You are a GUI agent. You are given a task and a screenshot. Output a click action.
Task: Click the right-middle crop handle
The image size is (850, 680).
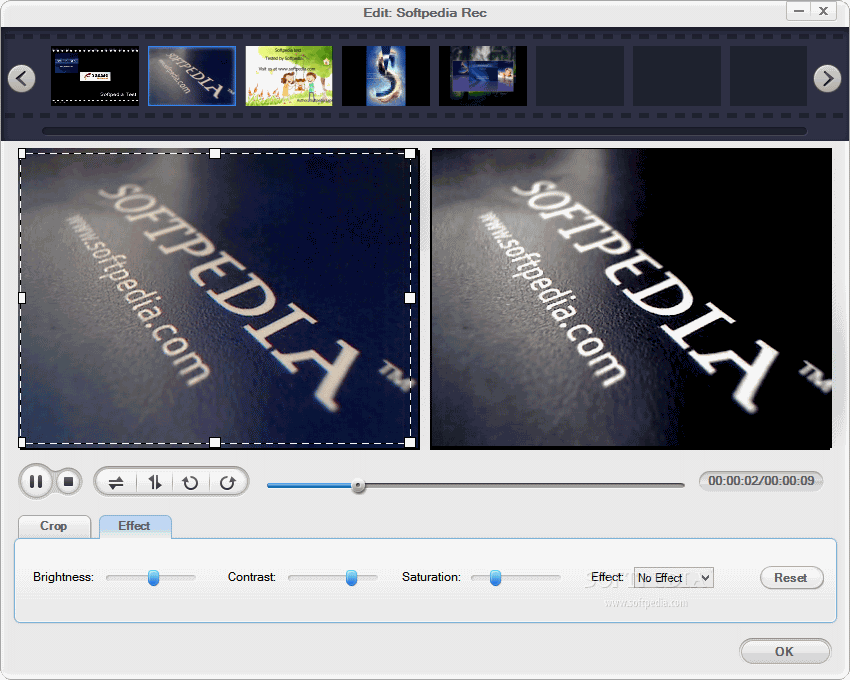point(410,298)
